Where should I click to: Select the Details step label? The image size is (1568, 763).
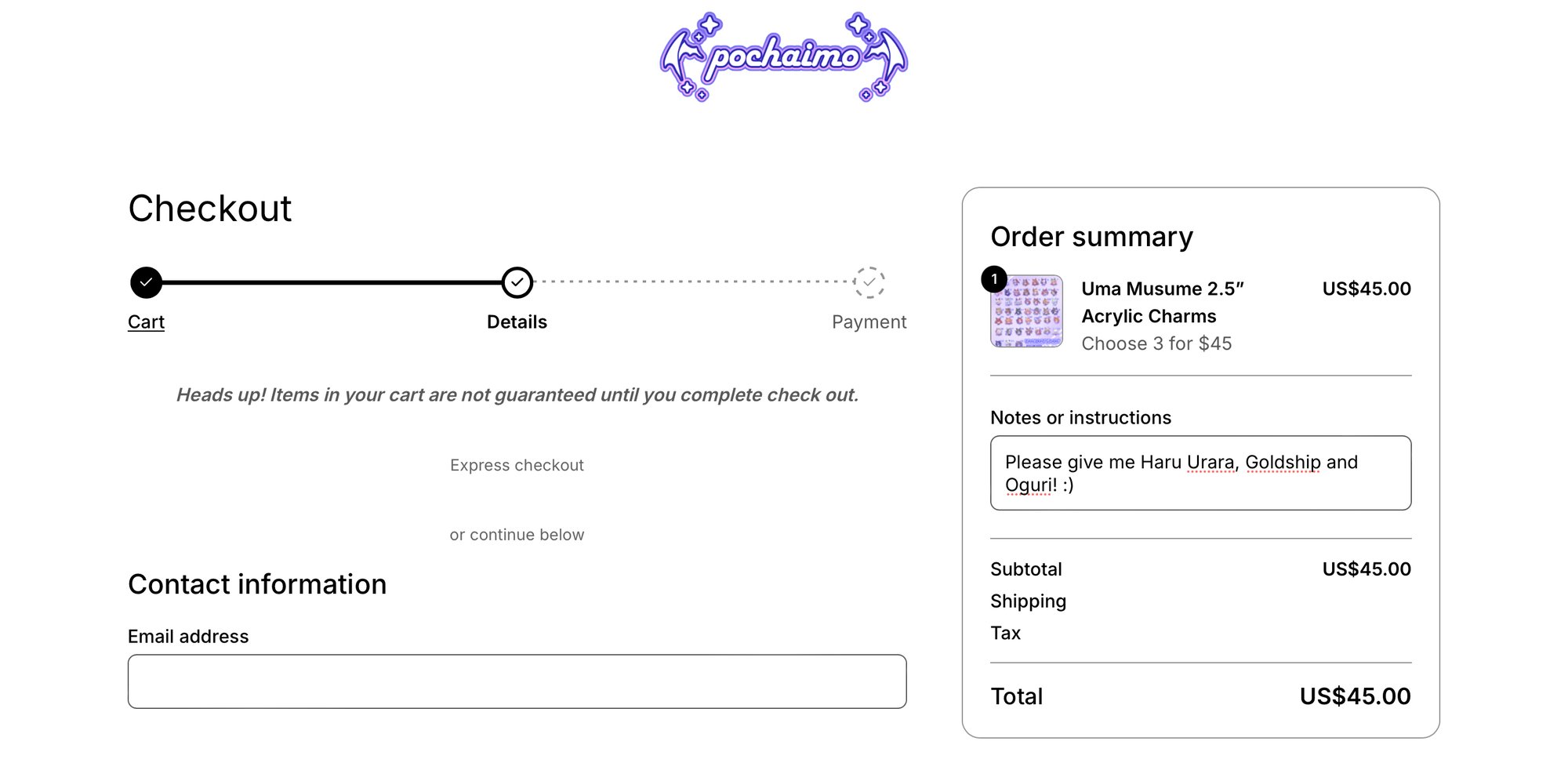[x=517, y=322]
